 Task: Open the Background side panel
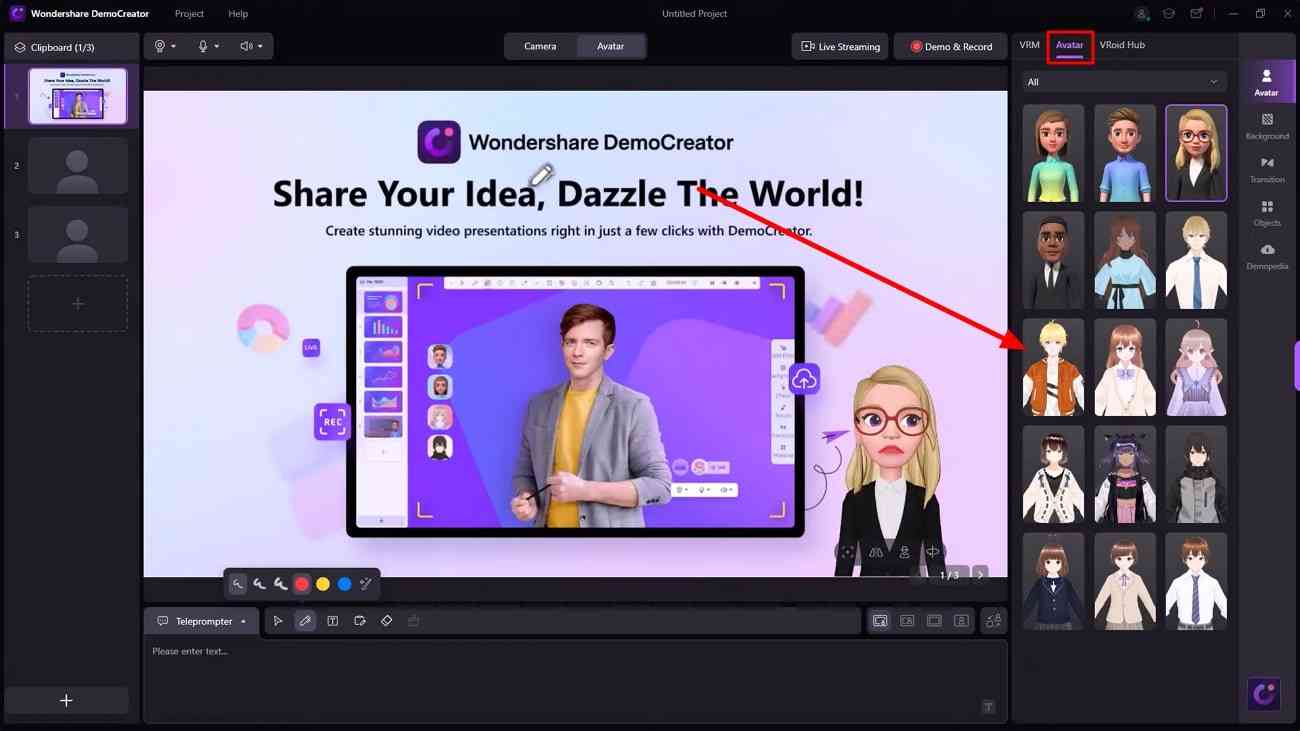(1267, 126)
